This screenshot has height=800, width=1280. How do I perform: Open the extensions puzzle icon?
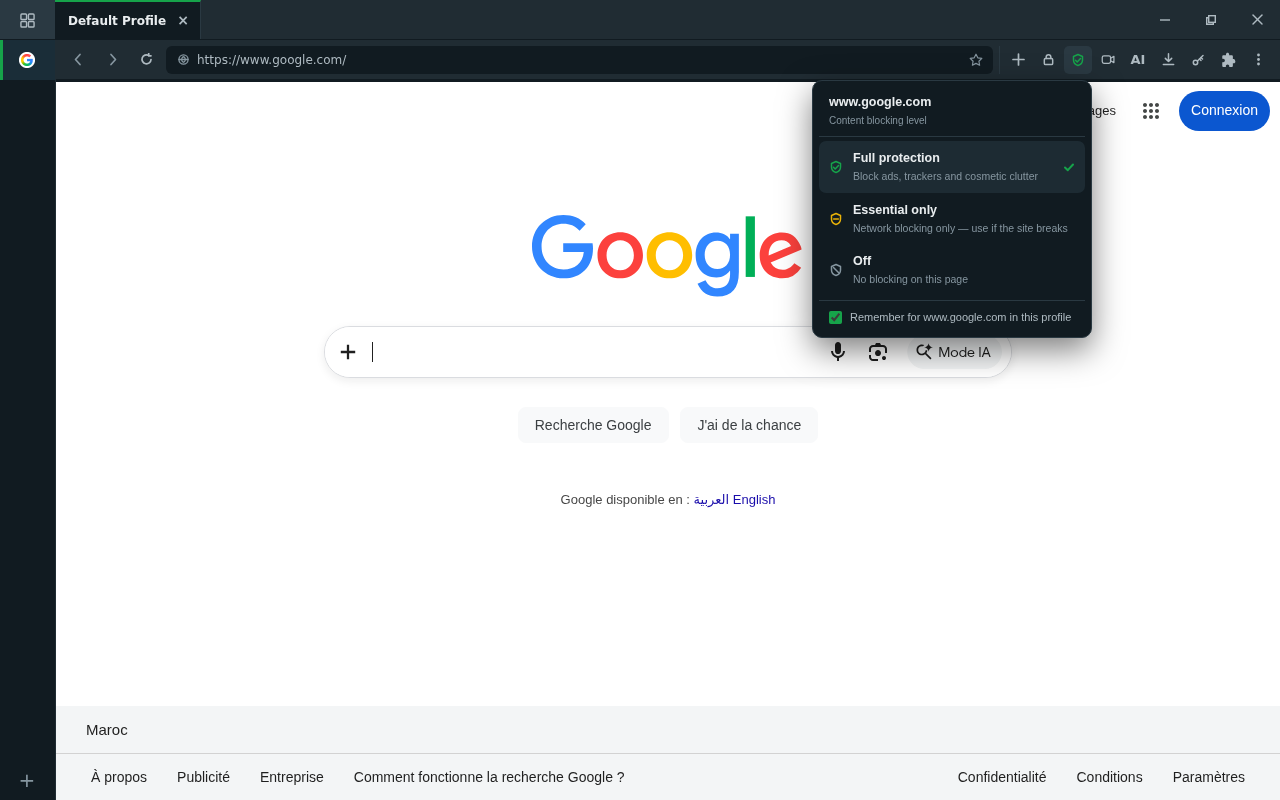[1228, 60]
